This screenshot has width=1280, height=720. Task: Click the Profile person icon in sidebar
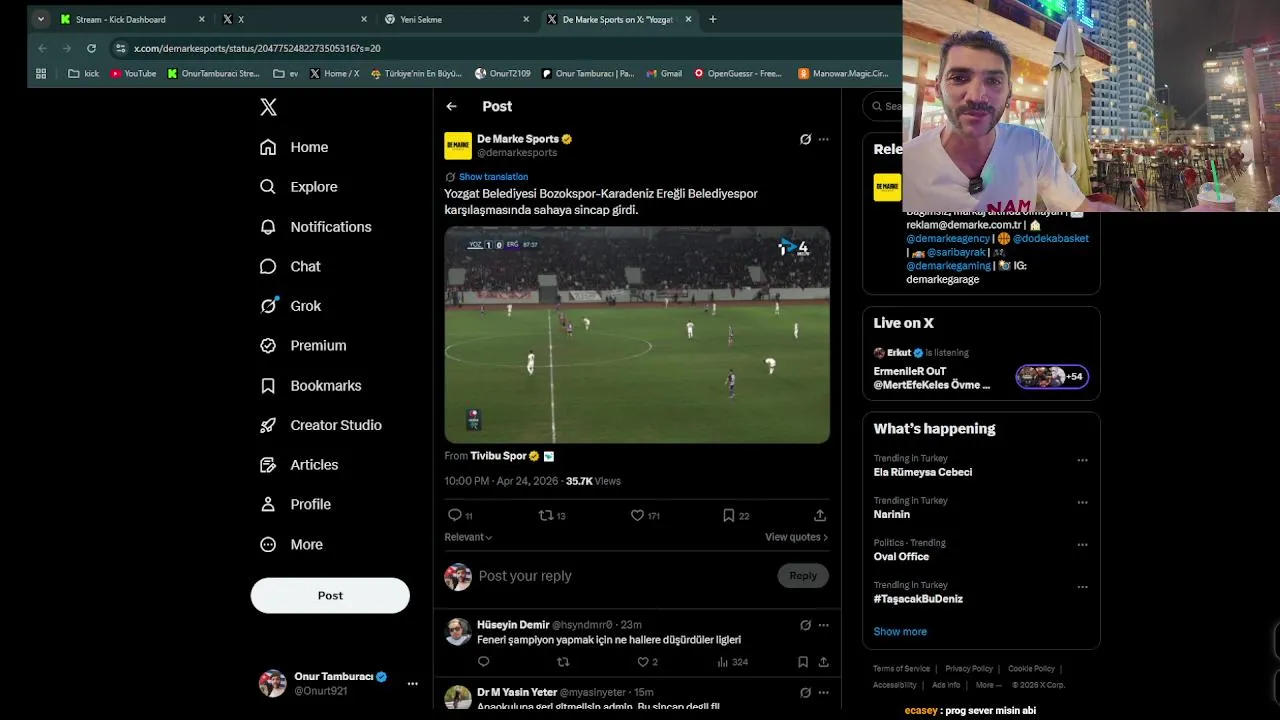tap(268, 504)
